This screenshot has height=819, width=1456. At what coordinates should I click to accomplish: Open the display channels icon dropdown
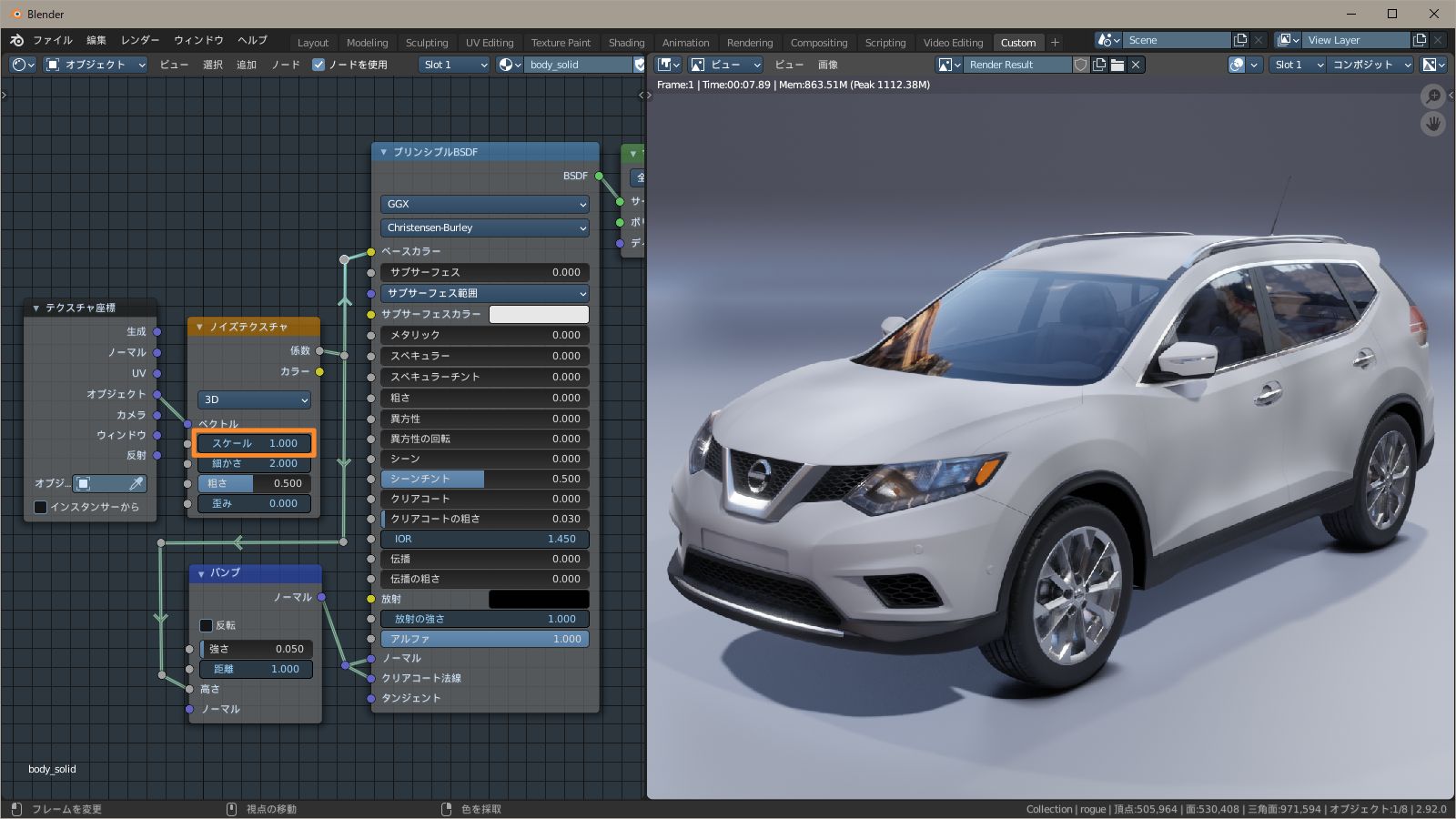[1433, 65]
